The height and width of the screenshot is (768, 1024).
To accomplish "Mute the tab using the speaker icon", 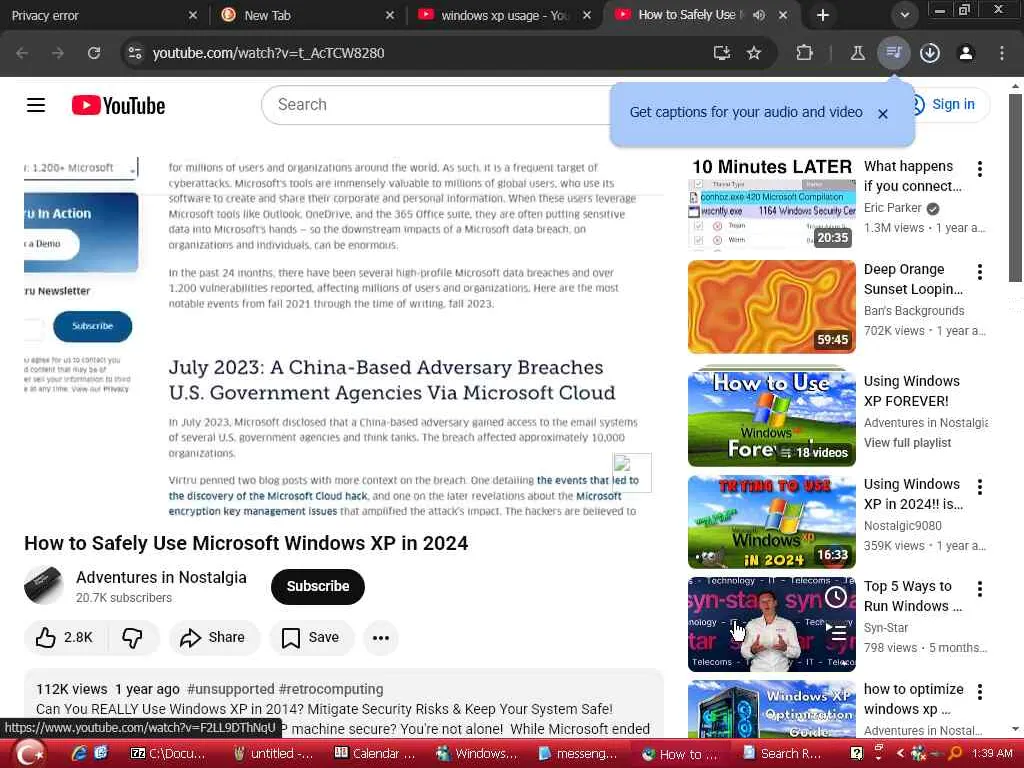I will (759, 15).
